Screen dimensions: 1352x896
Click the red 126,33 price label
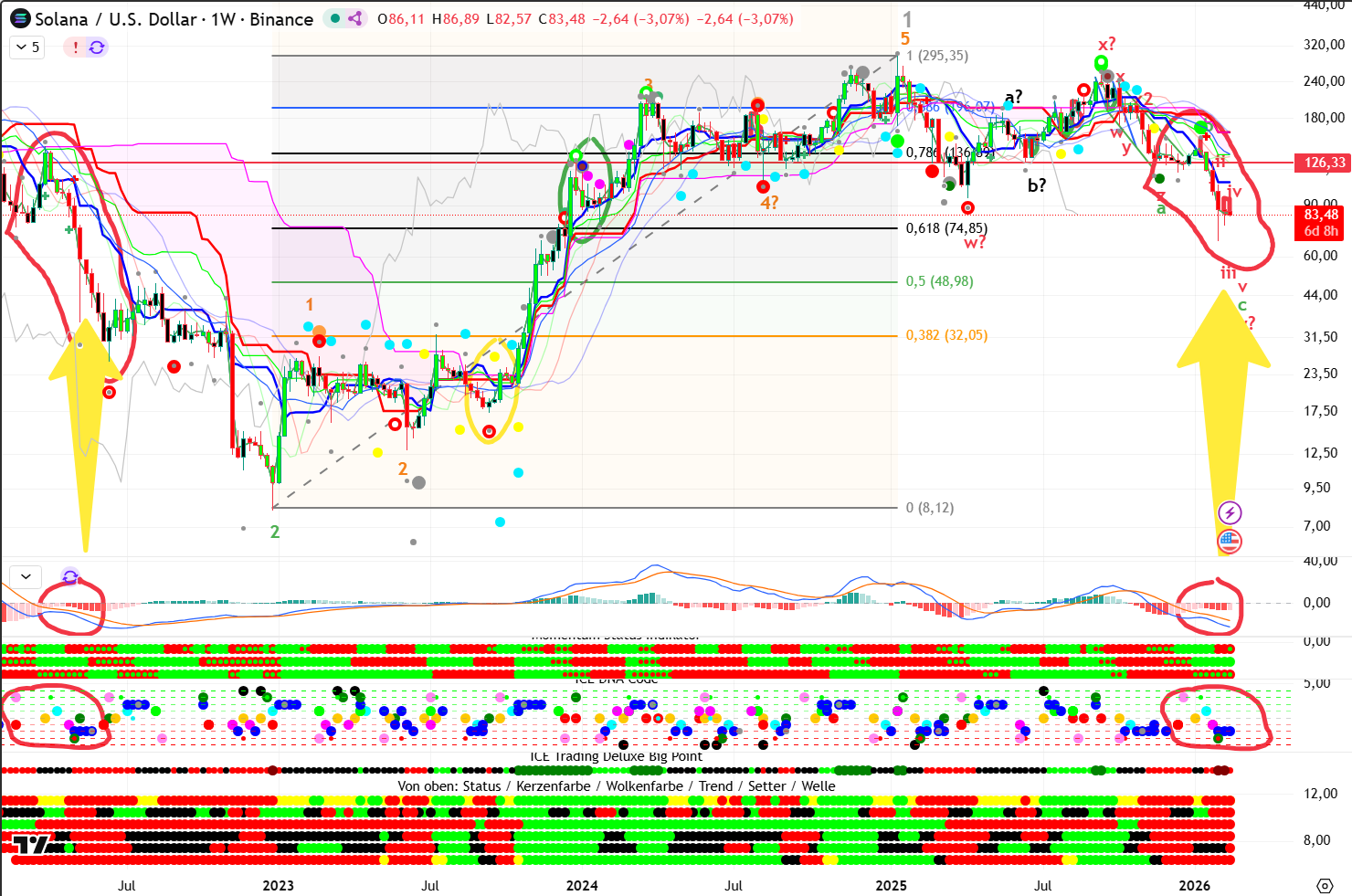[x=1324, y=163]
